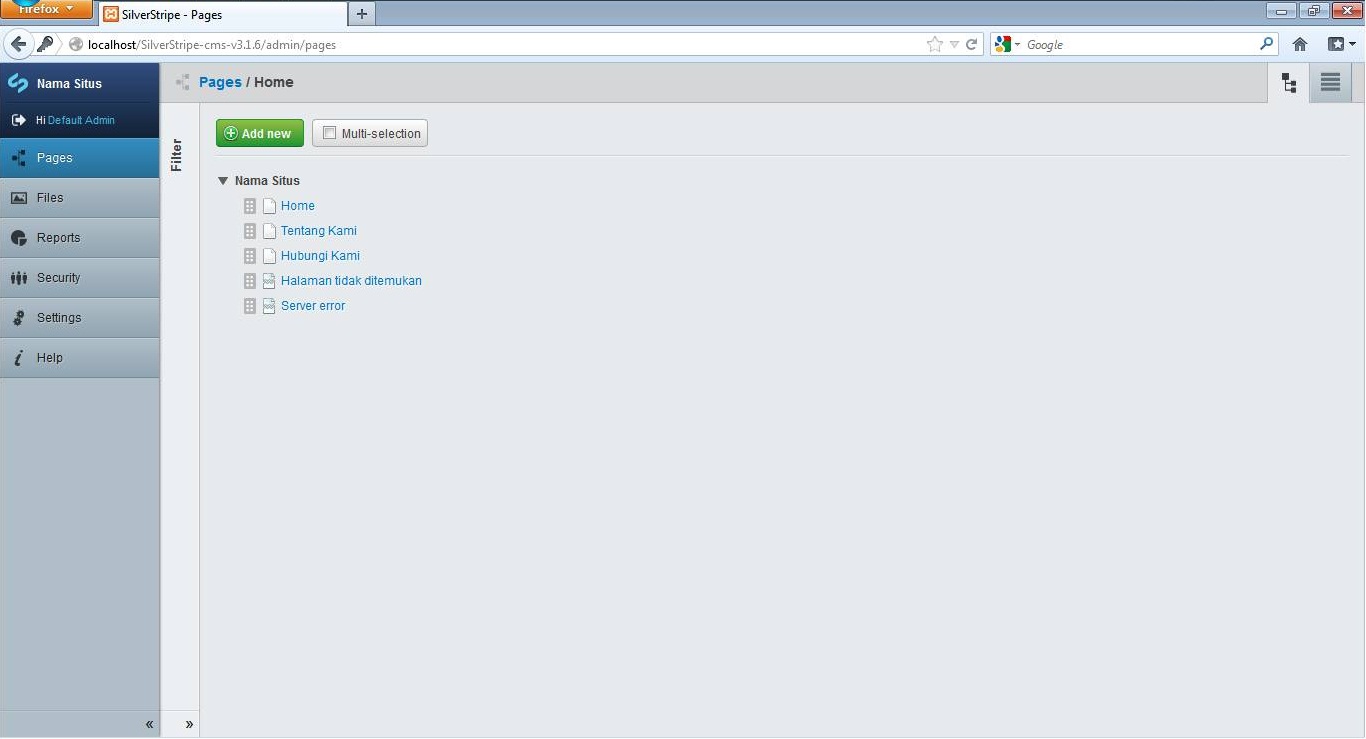Screen dimensions: 1366x739
Task: Open the Files section
Action: (50, 198)
